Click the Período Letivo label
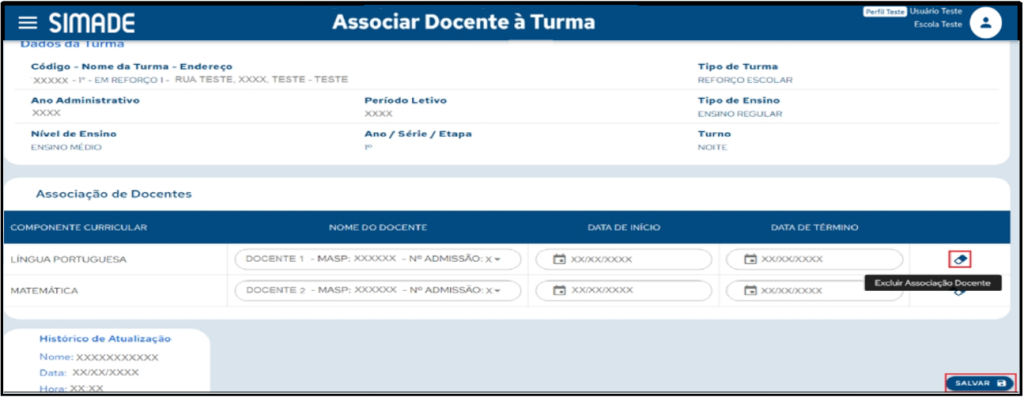The height and width of the screenshot is (397, 1024). pyautogui.click(x=406, y=101)
